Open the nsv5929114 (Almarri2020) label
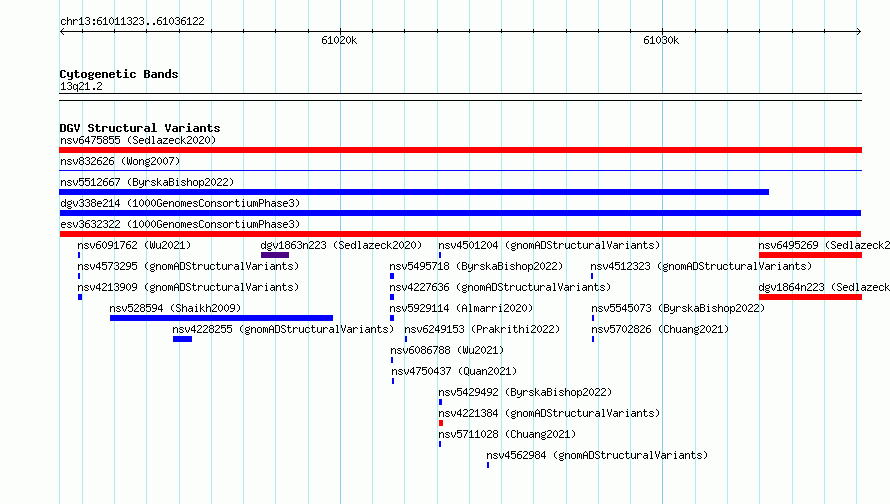This screenshot has height=504, width=890. (x=461, y=308)
